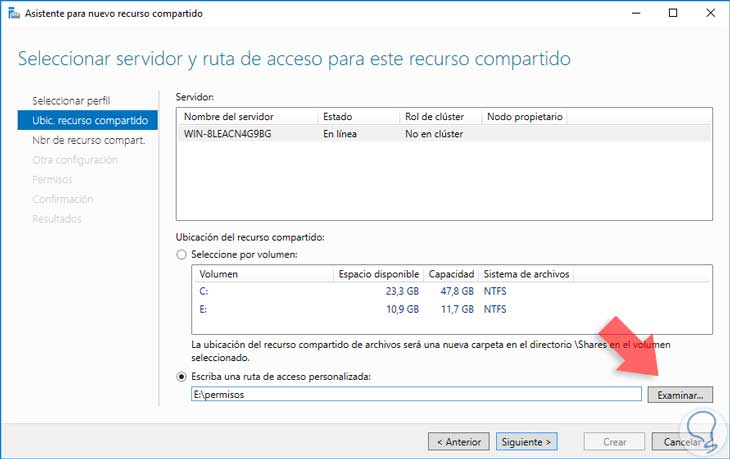The height and width of the screenshot is (459, 730).
Task: Select the 'Seleccione por volumen' radio button
Action: pos(181,255)
